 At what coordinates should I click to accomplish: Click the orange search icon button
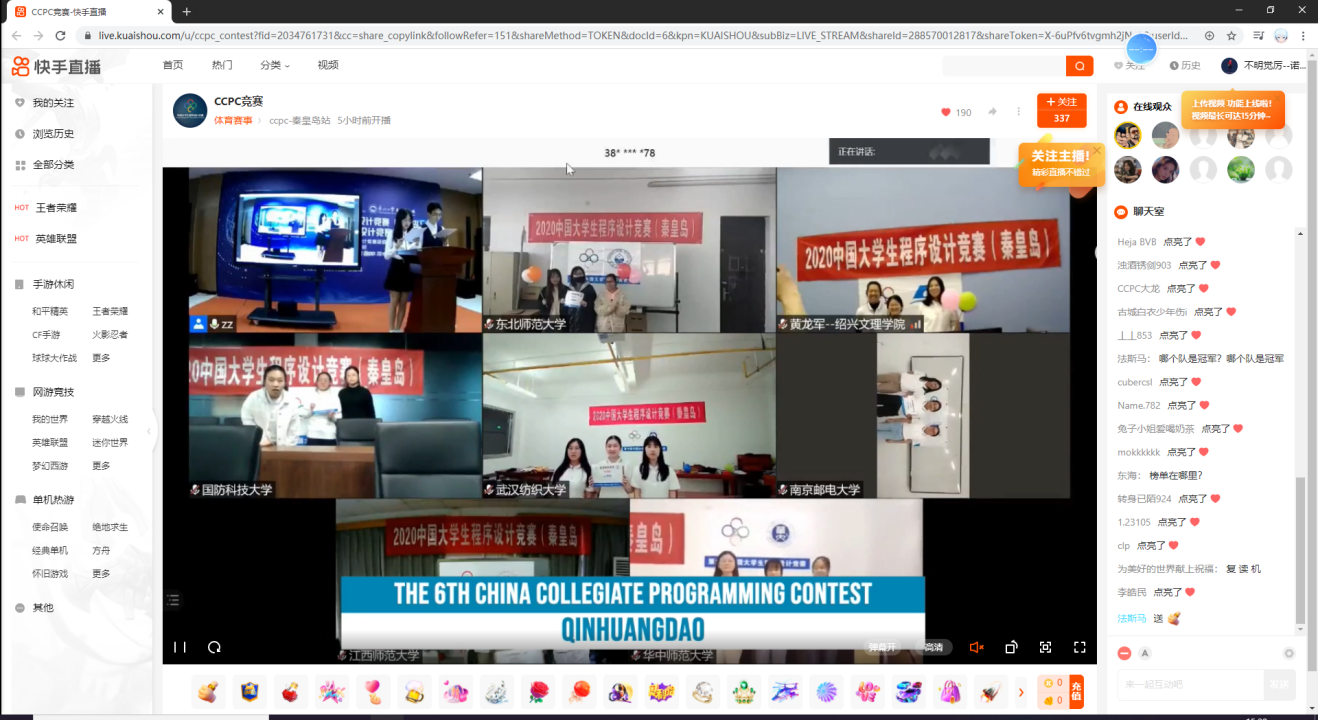pos(1079,66)
